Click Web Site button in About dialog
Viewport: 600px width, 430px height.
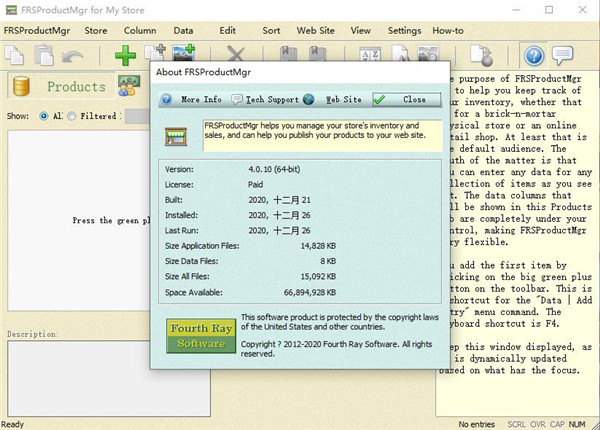click(x=334, y=100)
